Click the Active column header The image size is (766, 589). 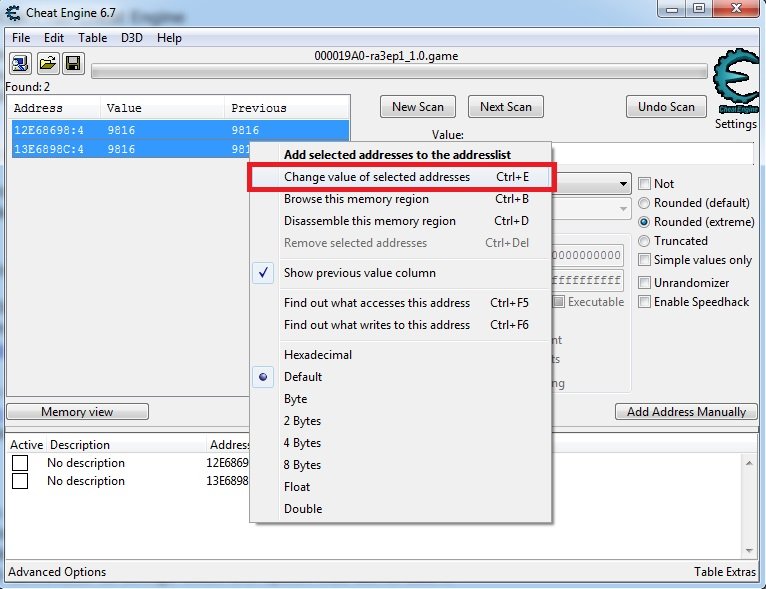27,444
